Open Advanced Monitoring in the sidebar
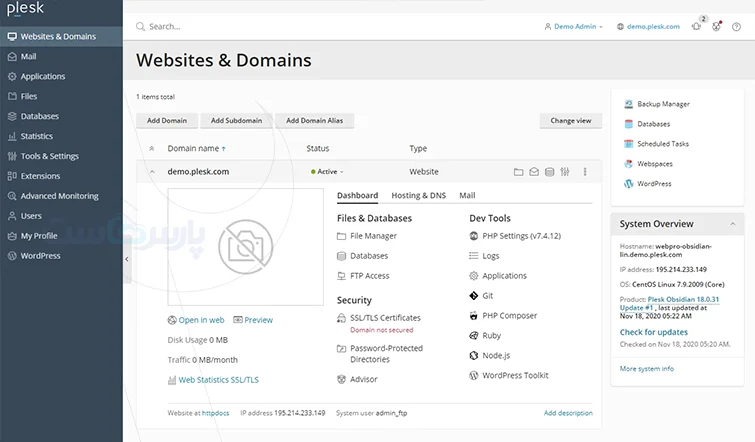Viewport: 755px width, 442px height. click(x=61, y=196)
